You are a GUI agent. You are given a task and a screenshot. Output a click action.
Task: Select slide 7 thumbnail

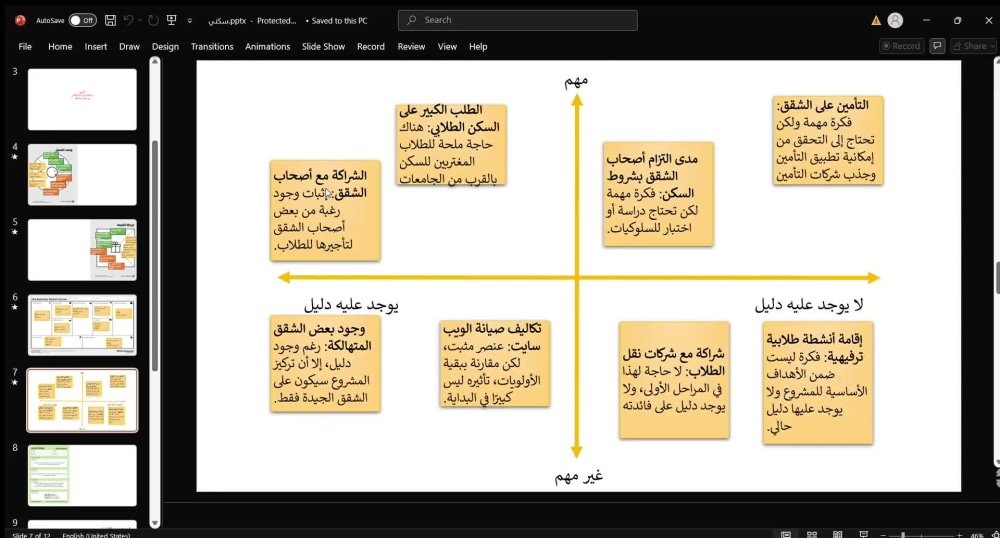click(x=82, y=400)
